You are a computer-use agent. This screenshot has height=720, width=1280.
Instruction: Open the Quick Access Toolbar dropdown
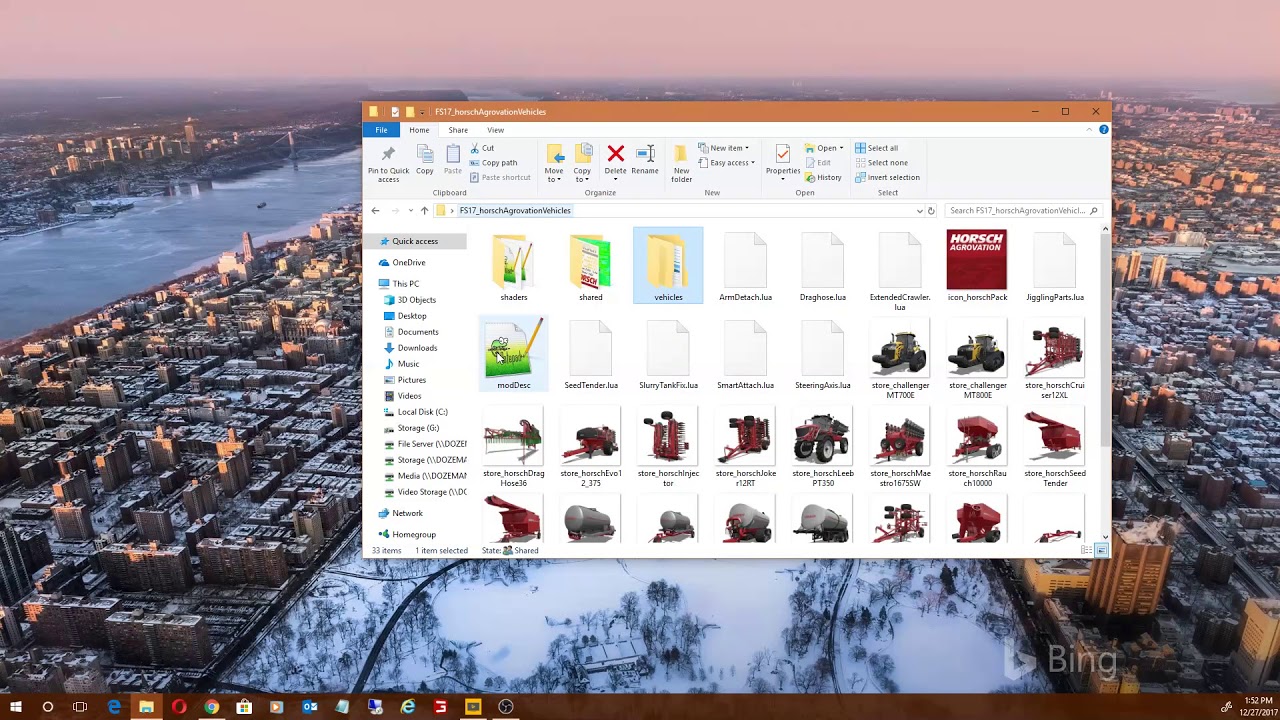422,112
